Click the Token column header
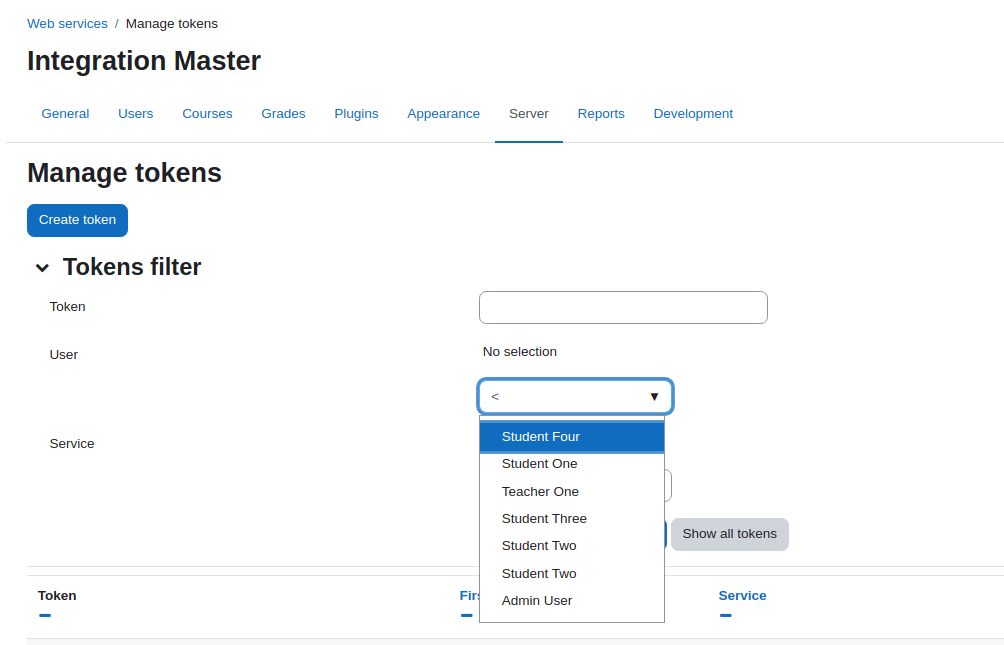Image resolution: width=1004 pixels, height=645 pixels. point(57,596)
